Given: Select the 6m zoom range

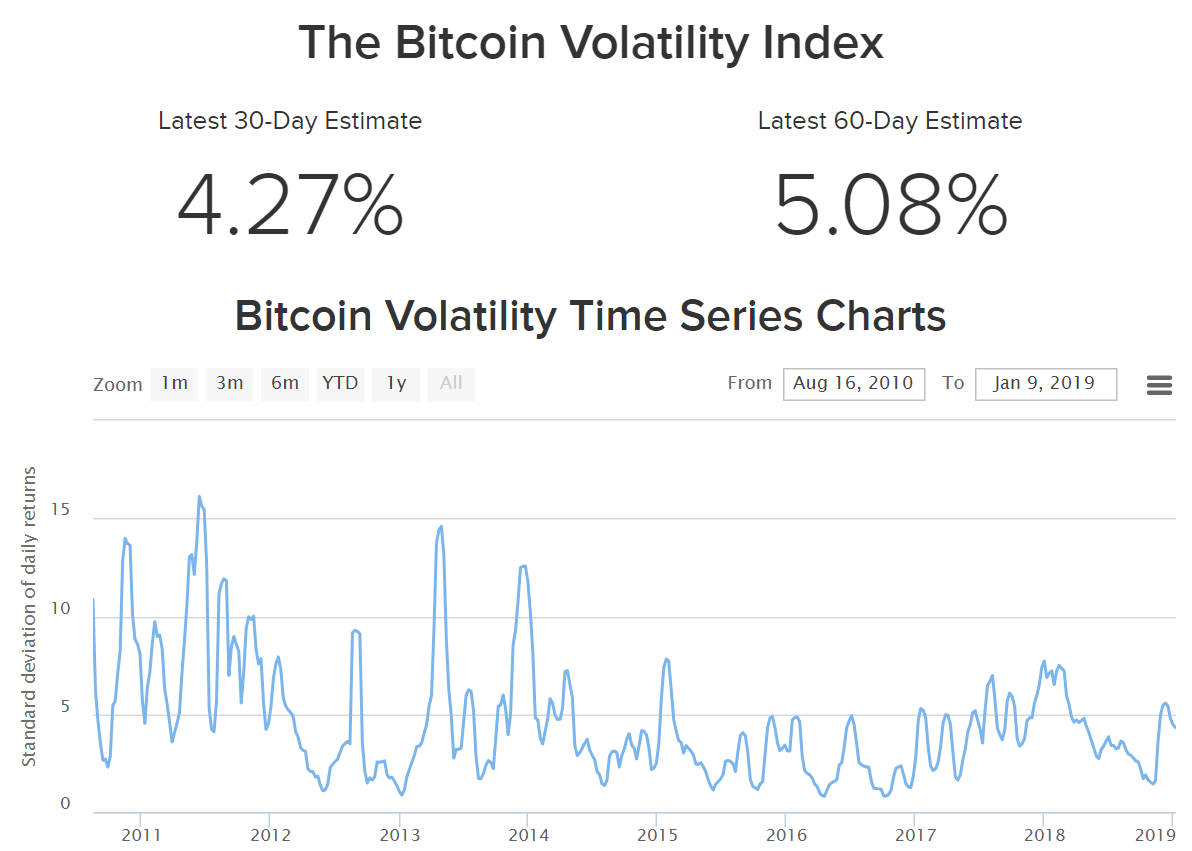Looking at the screenshot, I should (x=285, y=383).
